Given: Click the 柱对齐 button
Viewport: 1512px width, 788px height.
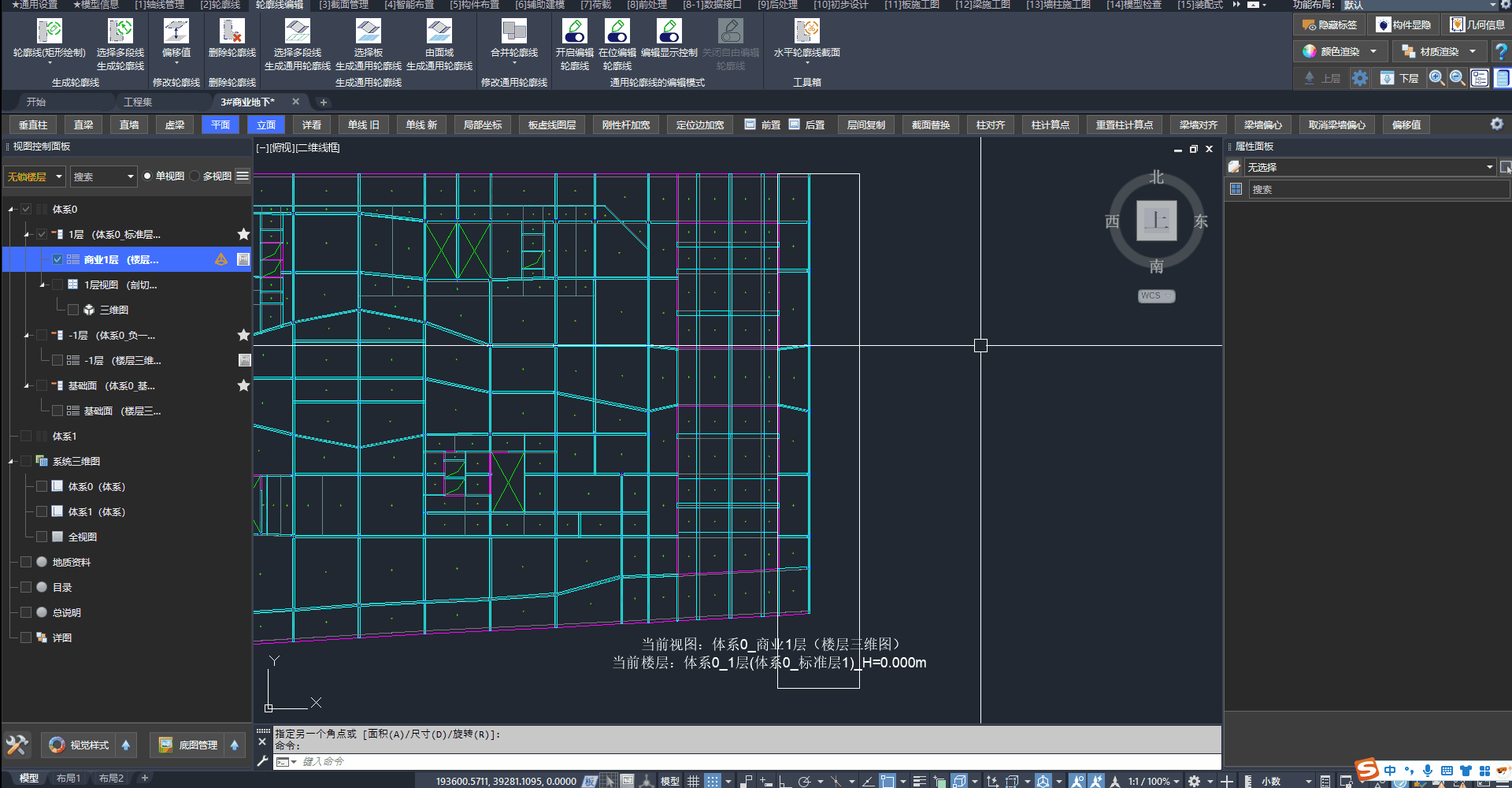Looking at the screenshot, I should (x=990, y=125).
